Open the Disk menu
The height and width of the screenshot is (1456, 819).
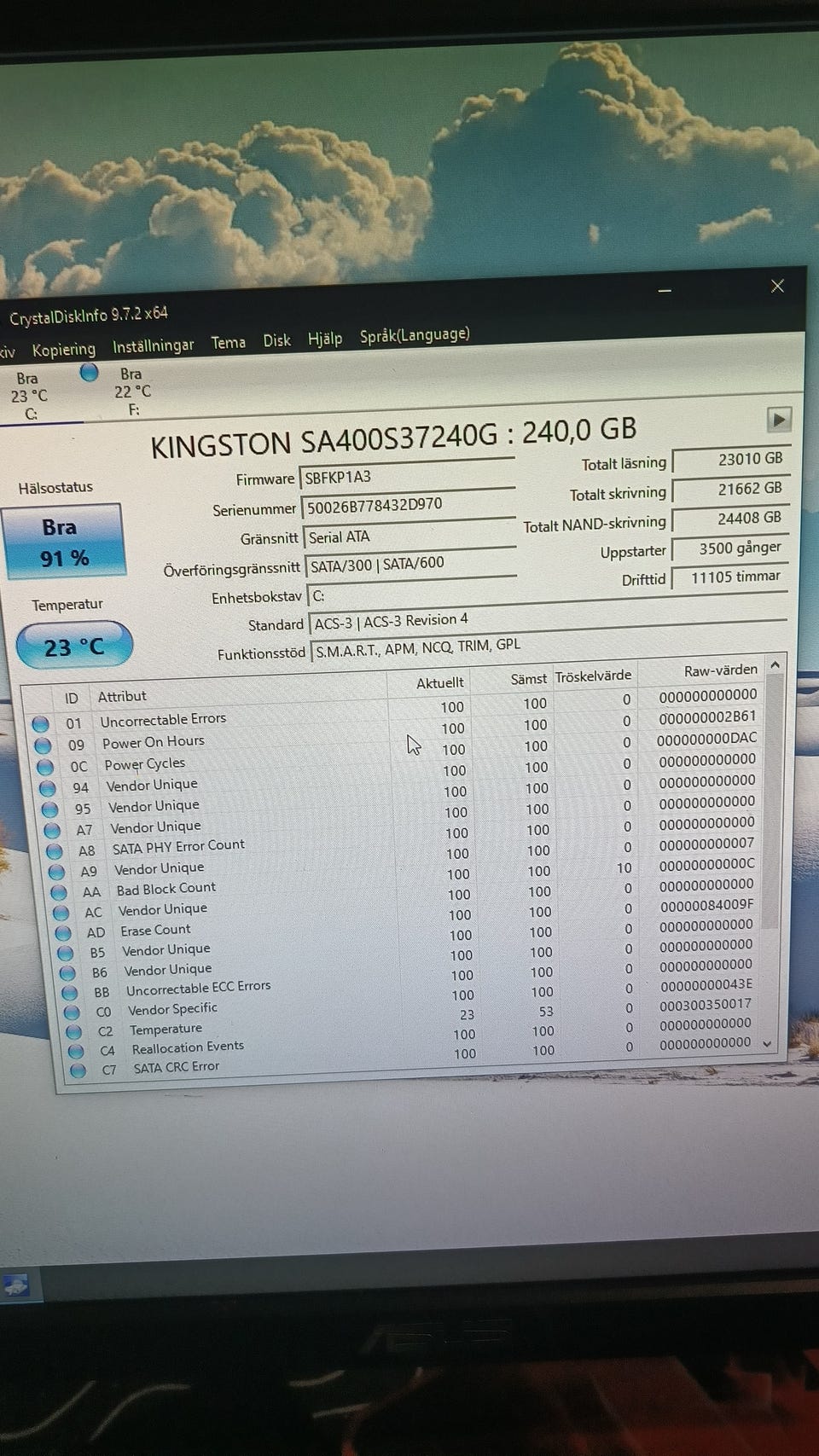coord(277,340)
